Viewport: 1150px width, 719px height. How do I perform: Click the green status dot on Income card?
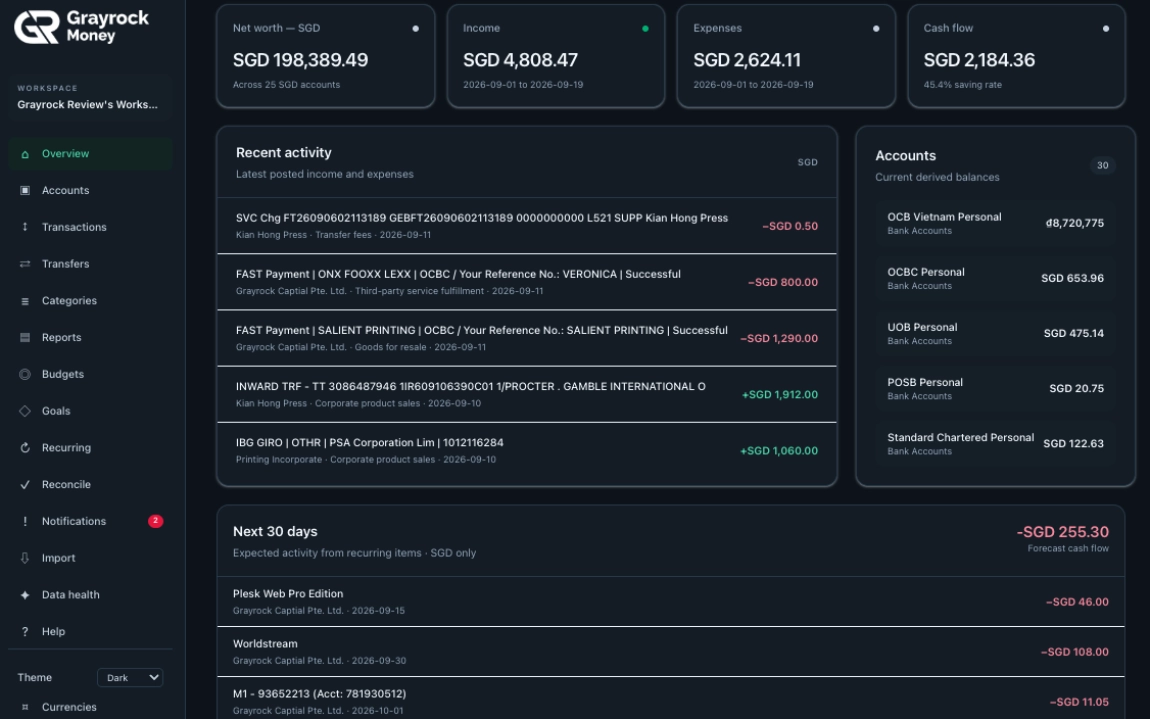pos(645,29)
